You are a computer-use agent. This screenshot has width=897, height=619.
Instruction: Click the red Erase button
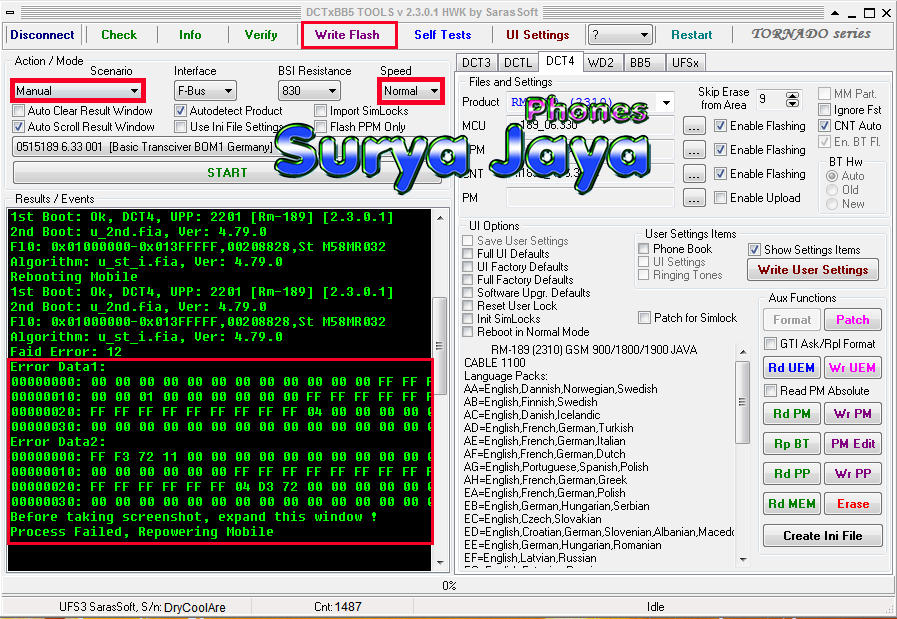852,504
